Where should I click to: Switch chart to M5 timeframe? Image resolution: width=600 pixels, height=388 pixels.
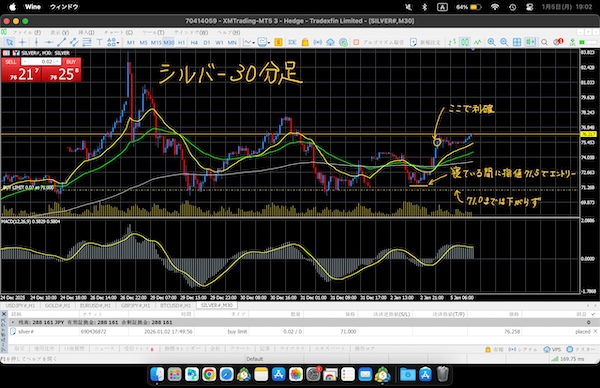[143, 42]
